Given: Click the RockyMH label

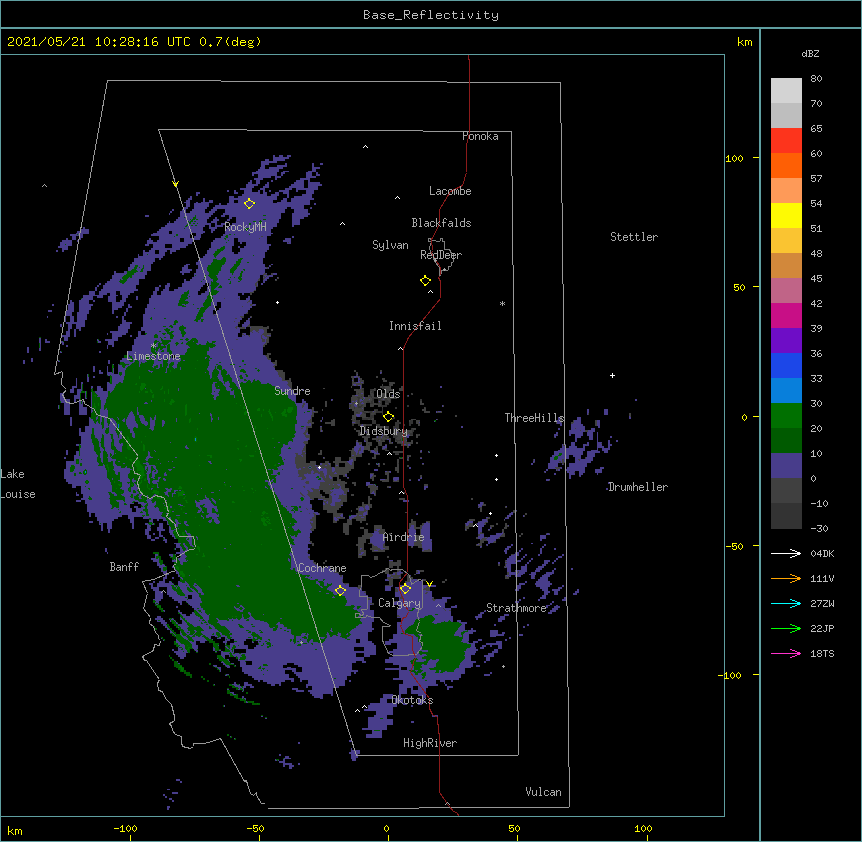Looking at the screenshot, I should pyautogui.click(x=245, y=227).
